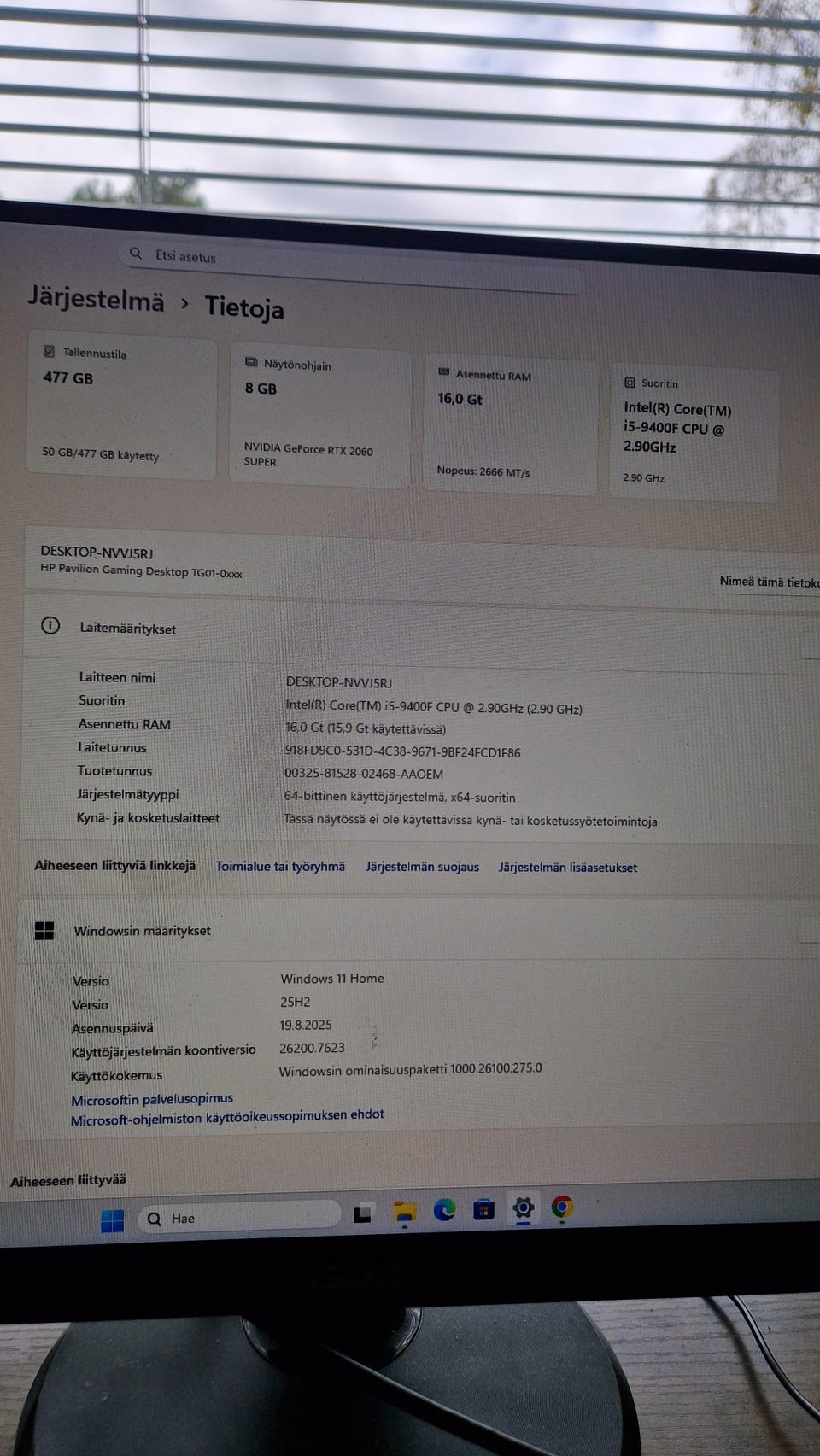Open the Asennettu RAM memory card
This screenshot has height=1456, width=820.
point(509,425)
